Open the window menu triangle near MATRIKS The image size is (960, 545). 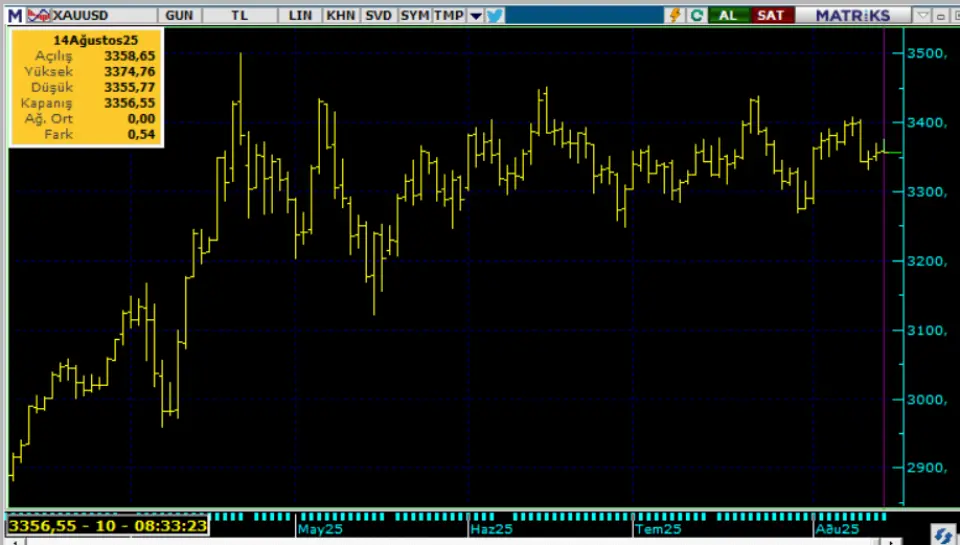pos(923,16)
